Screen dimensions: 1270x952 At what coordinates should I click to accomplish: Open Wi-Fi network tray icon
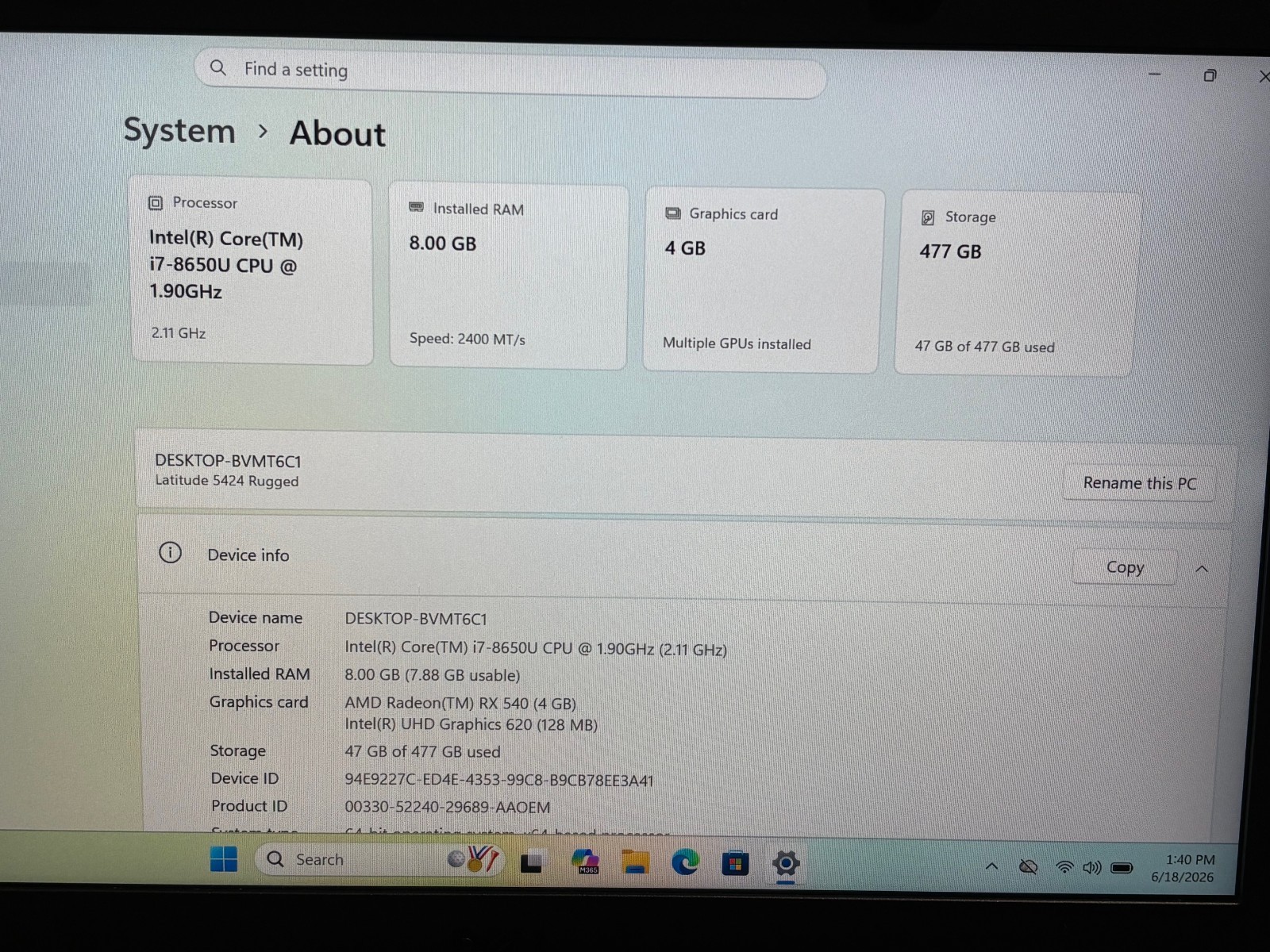[x=1065, y=868]
